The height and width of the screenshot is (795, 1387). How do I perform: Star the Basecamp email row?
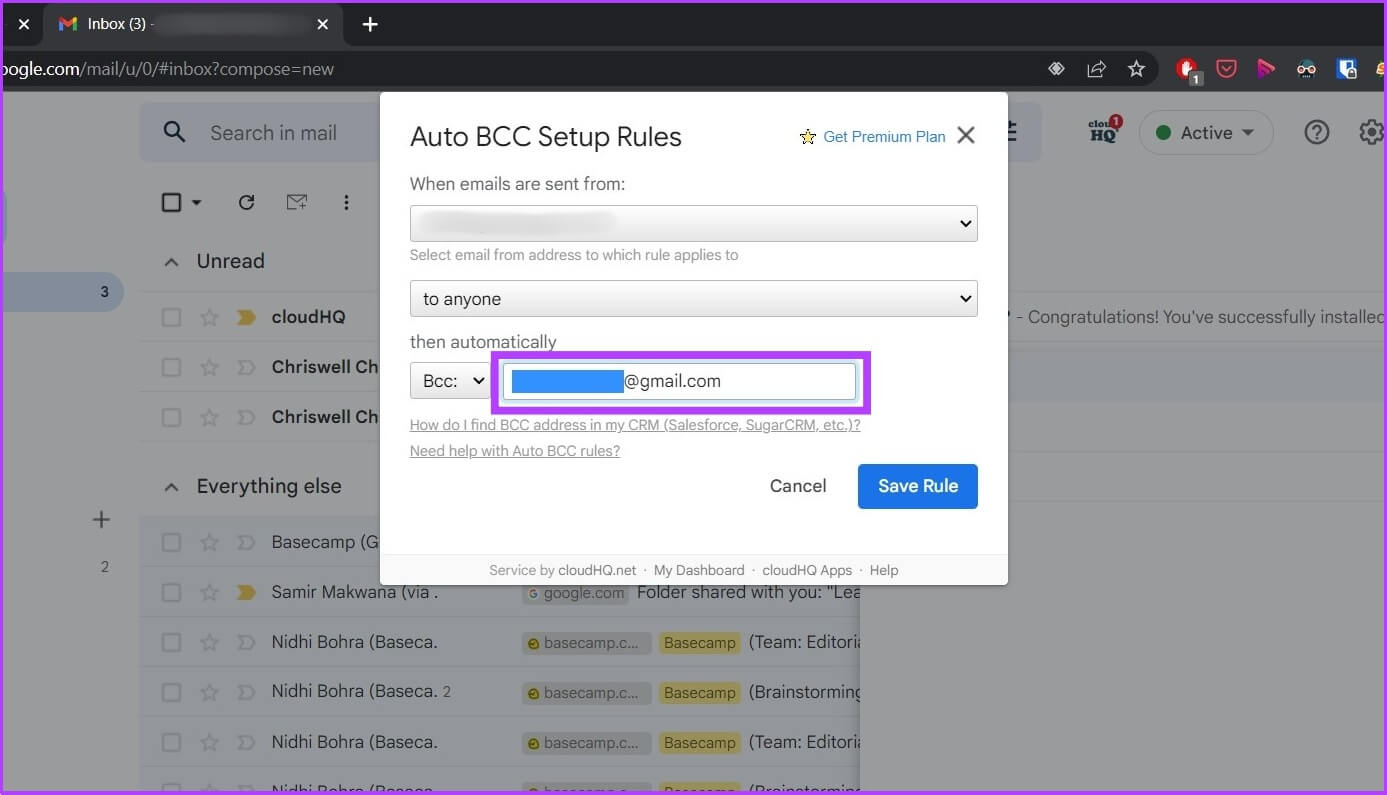pyautogui.click(x=209, y=542)
